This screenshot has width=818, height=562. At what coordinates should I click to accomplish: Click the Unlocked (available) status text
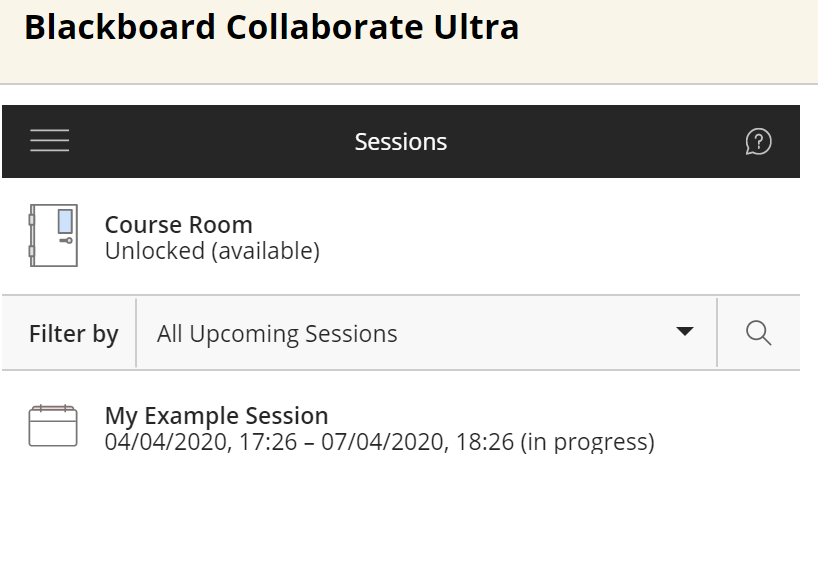212,251
